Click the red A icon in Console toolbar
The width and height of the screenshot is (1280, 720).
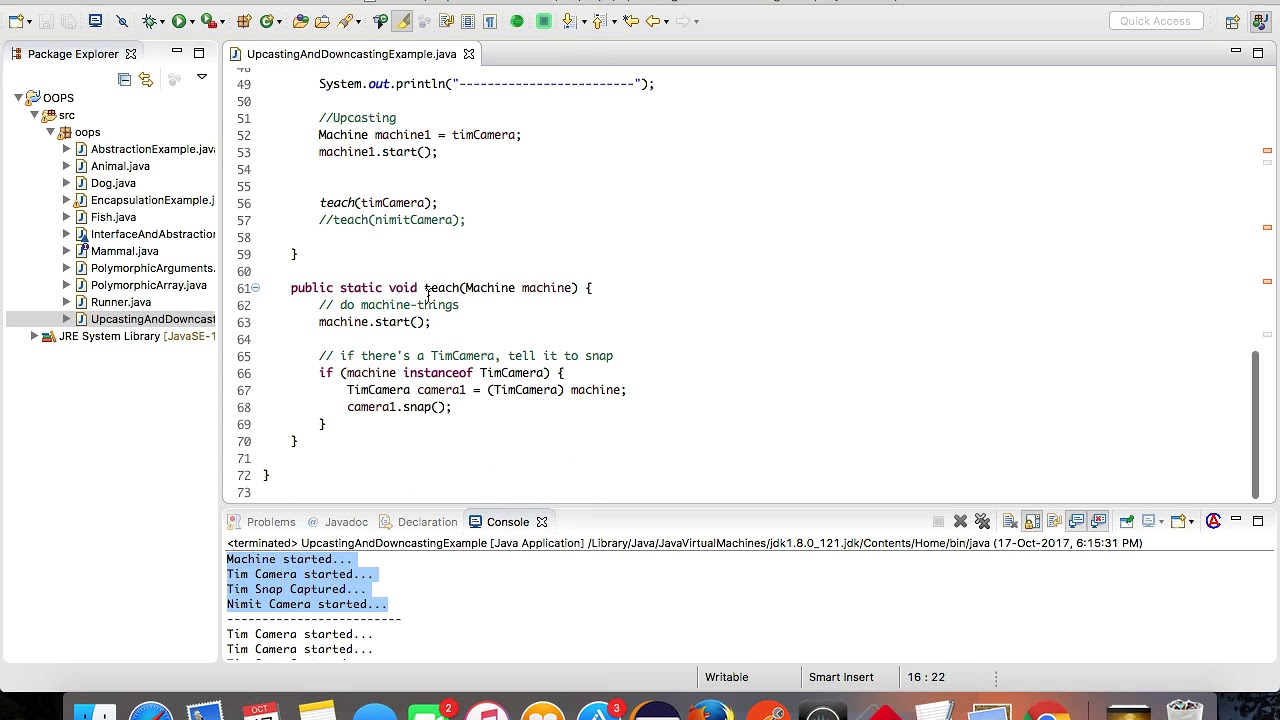click(x=1213, y=521)
